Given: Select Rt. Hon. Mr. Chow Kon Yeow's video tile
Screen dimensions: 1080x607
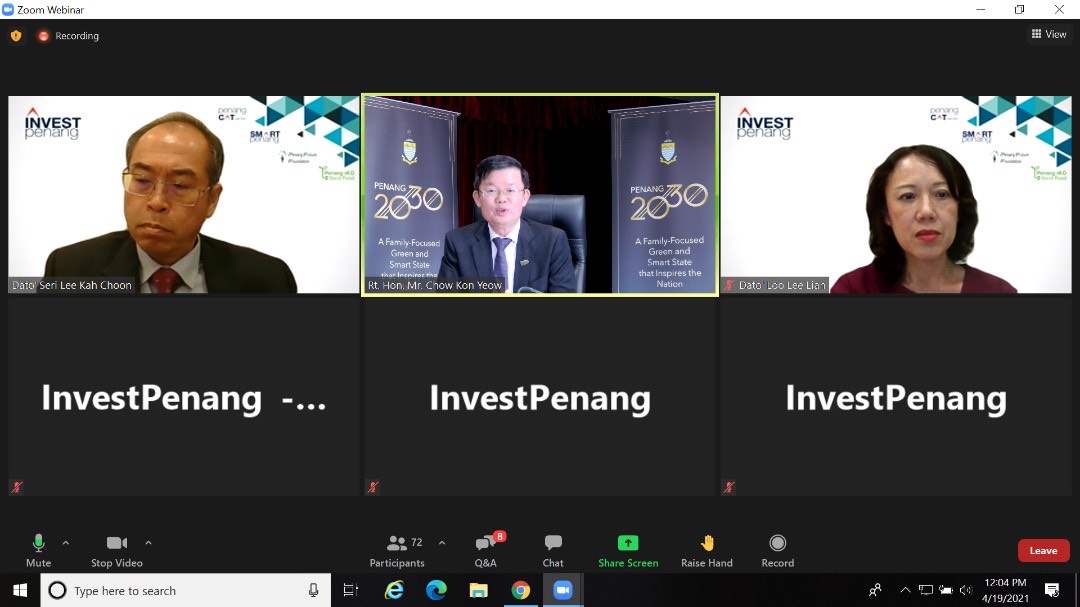Looking at the screenshot, I should (x=540, y=195).
